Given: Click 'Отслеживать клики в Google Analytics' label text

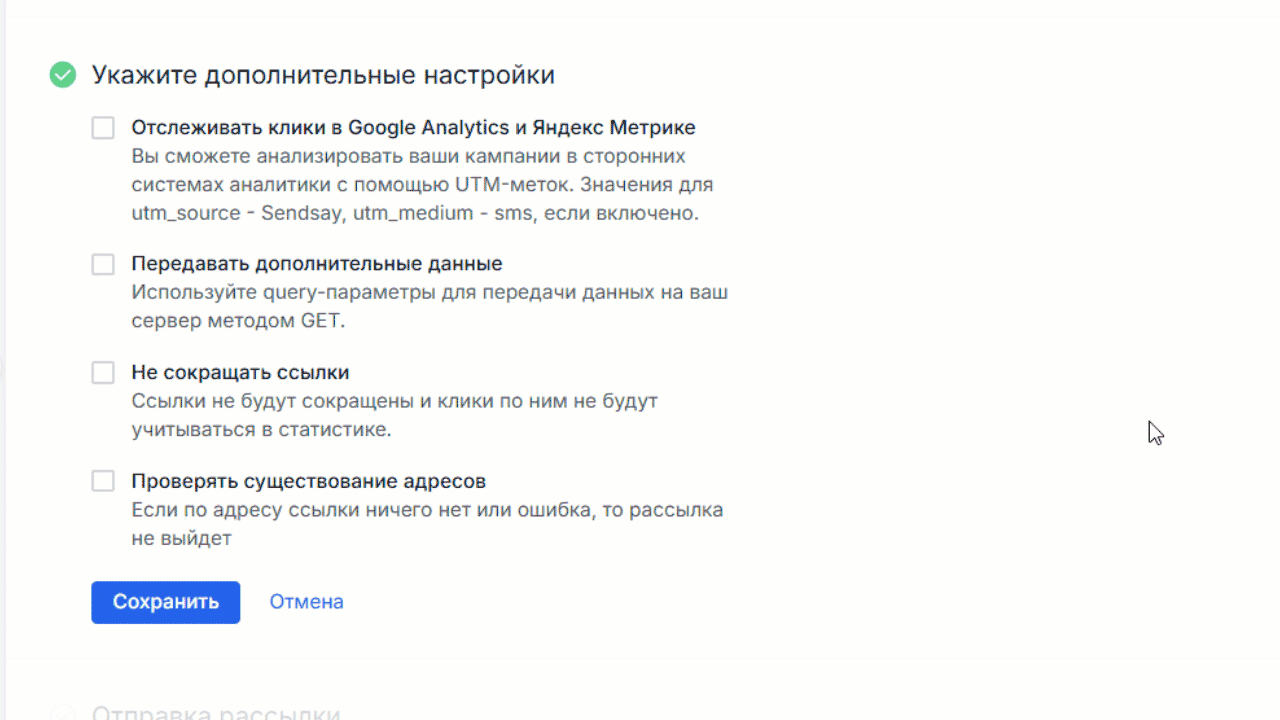Looking at the screenshot, I should click(x=413, y=128).
